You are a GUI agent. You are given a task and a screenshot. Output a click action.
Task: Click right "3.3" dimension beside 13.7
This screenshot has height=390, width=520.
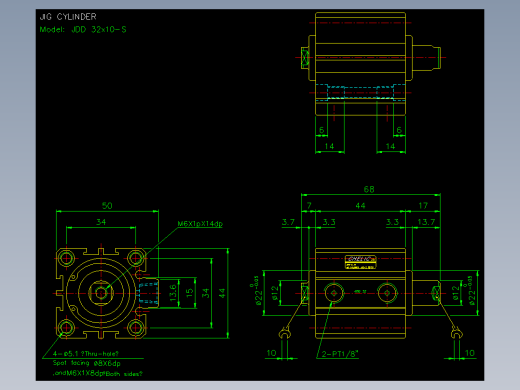[x=392, y=222]
